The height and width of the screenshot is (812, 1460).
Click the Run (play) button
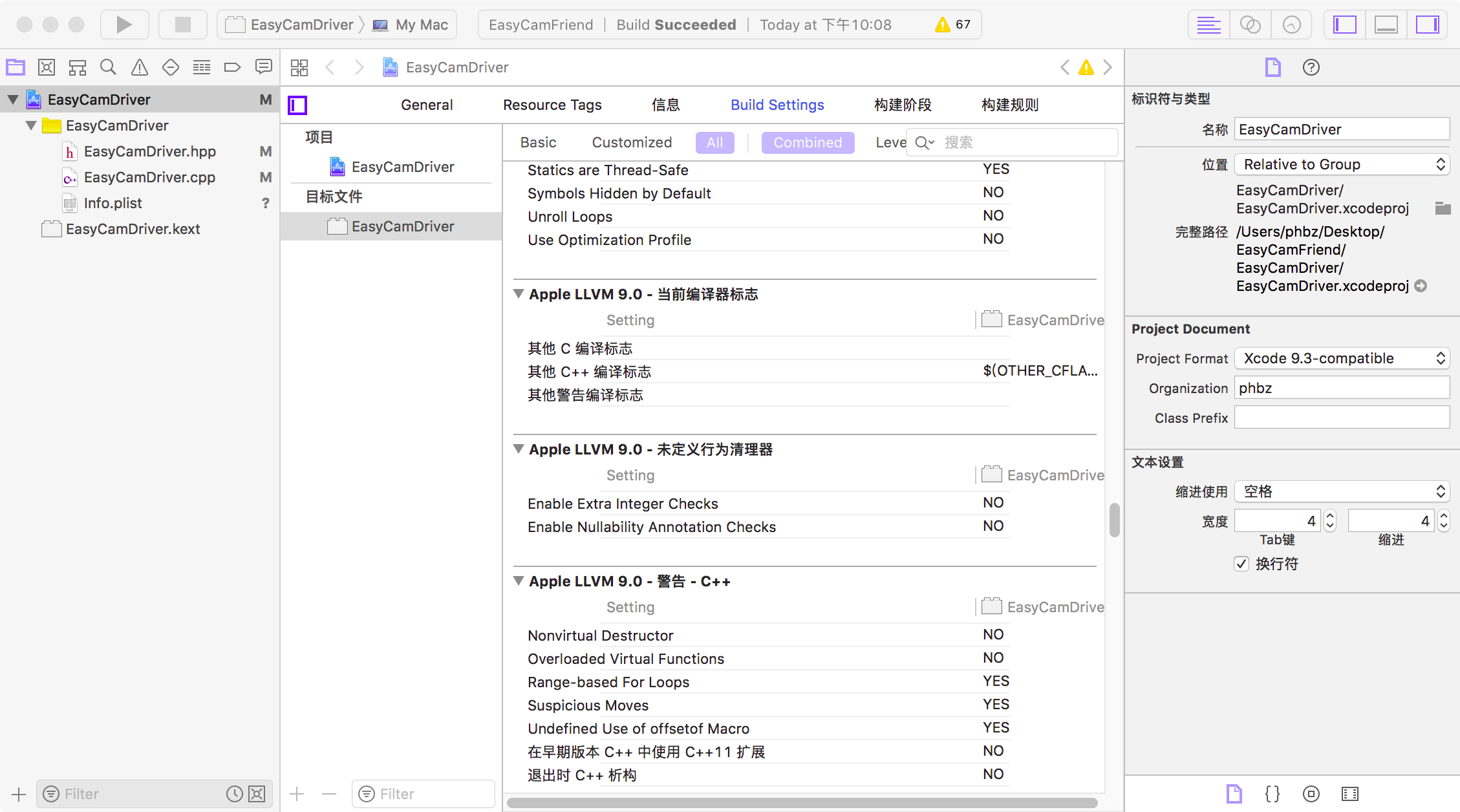[124, 25]
